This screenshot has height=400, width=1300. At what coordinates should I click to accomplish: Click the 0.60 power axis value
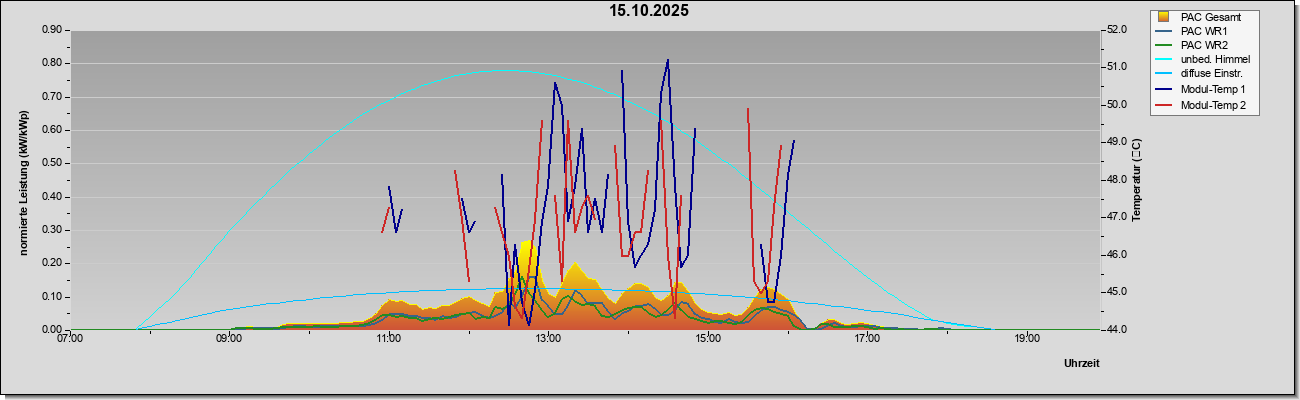pos(52,130)
